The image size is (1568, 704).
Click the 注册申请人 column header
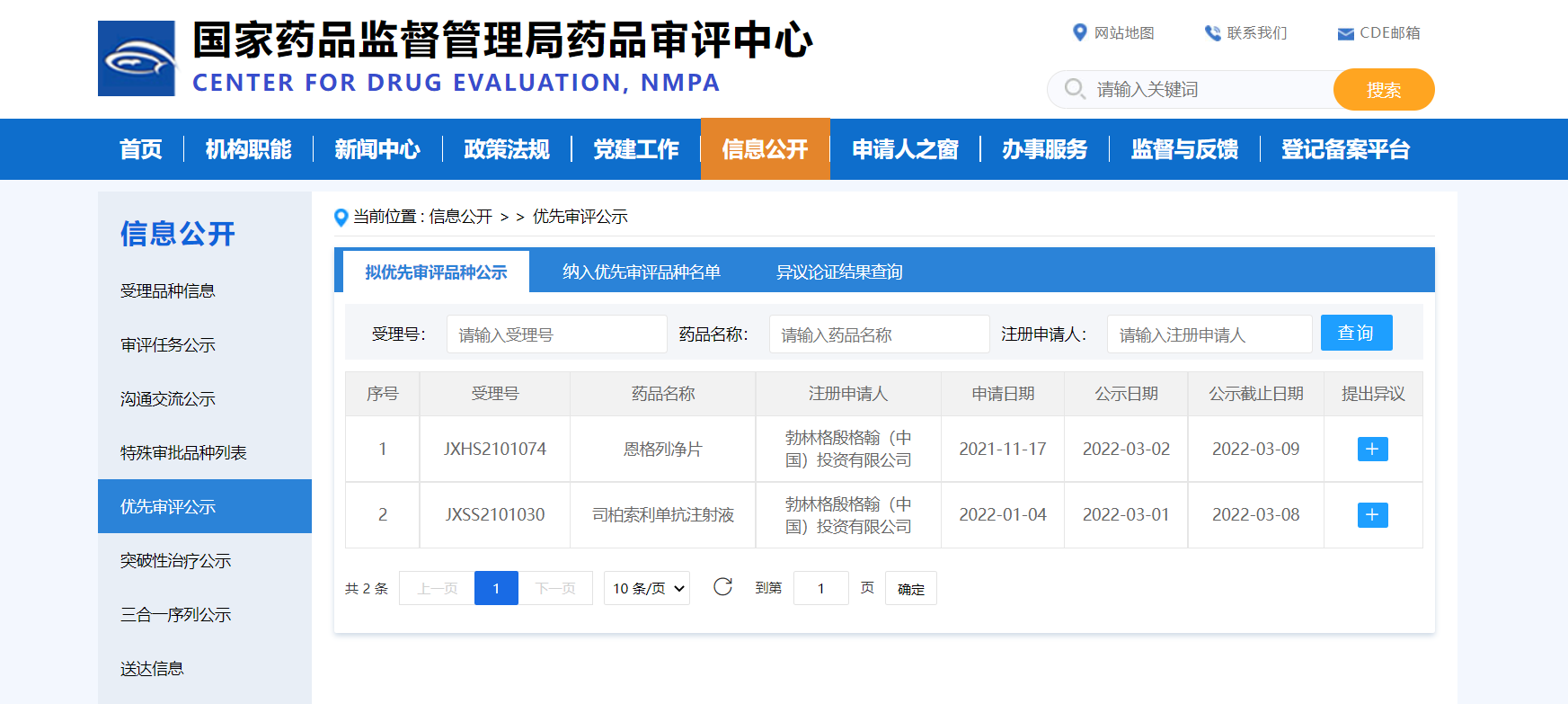click(848, 394)
